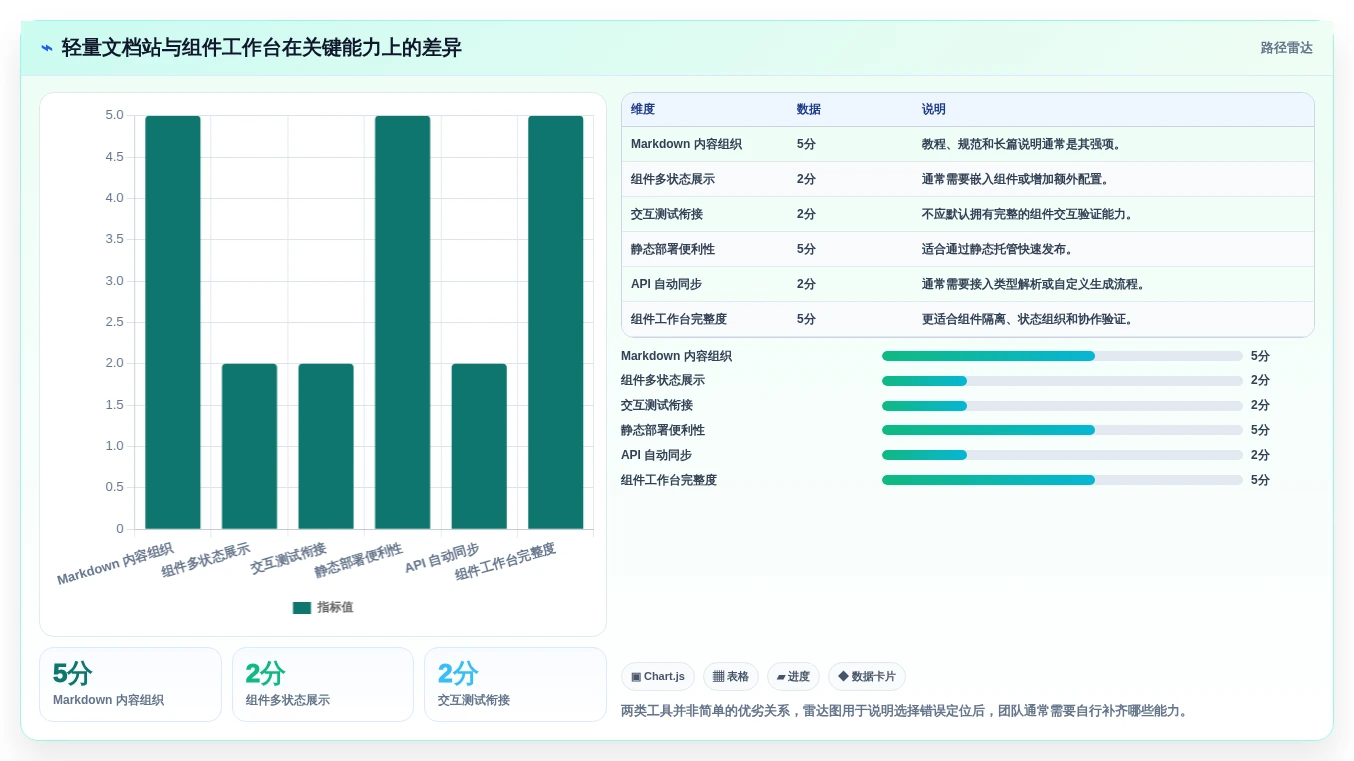Click the 2.0 y-axis tick label
Viewport: 1354px width, 761px height.
pyautogui.click(x=114, y=363)
